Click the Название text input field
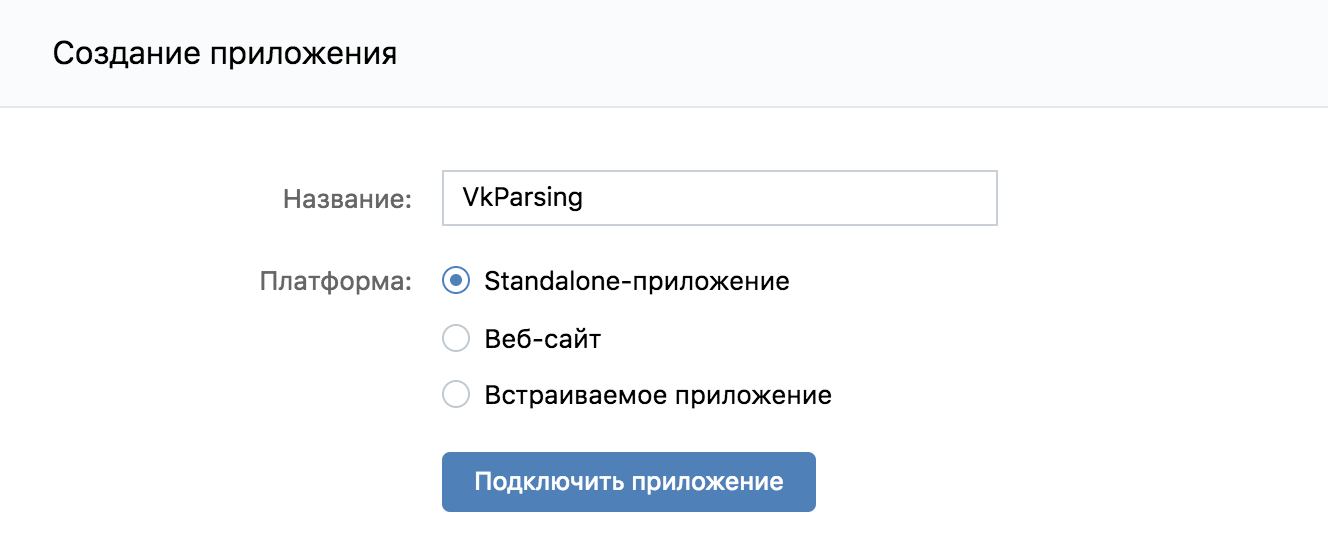Screen dimensions: 1328x546 tap(720, 197)
